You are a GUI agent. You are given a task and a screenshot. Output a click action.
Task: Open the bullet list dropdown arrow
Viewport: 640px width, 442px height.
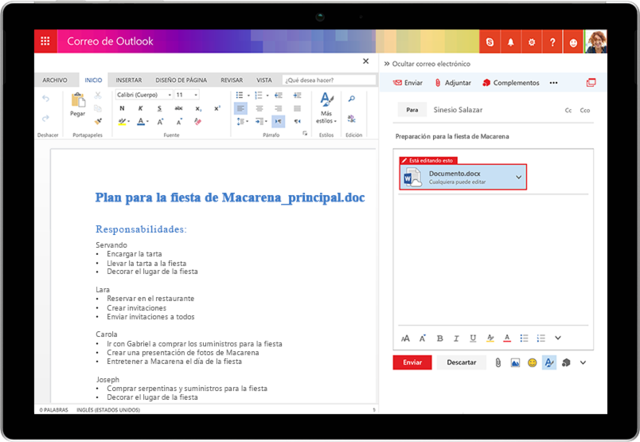(x=248, y=96)
